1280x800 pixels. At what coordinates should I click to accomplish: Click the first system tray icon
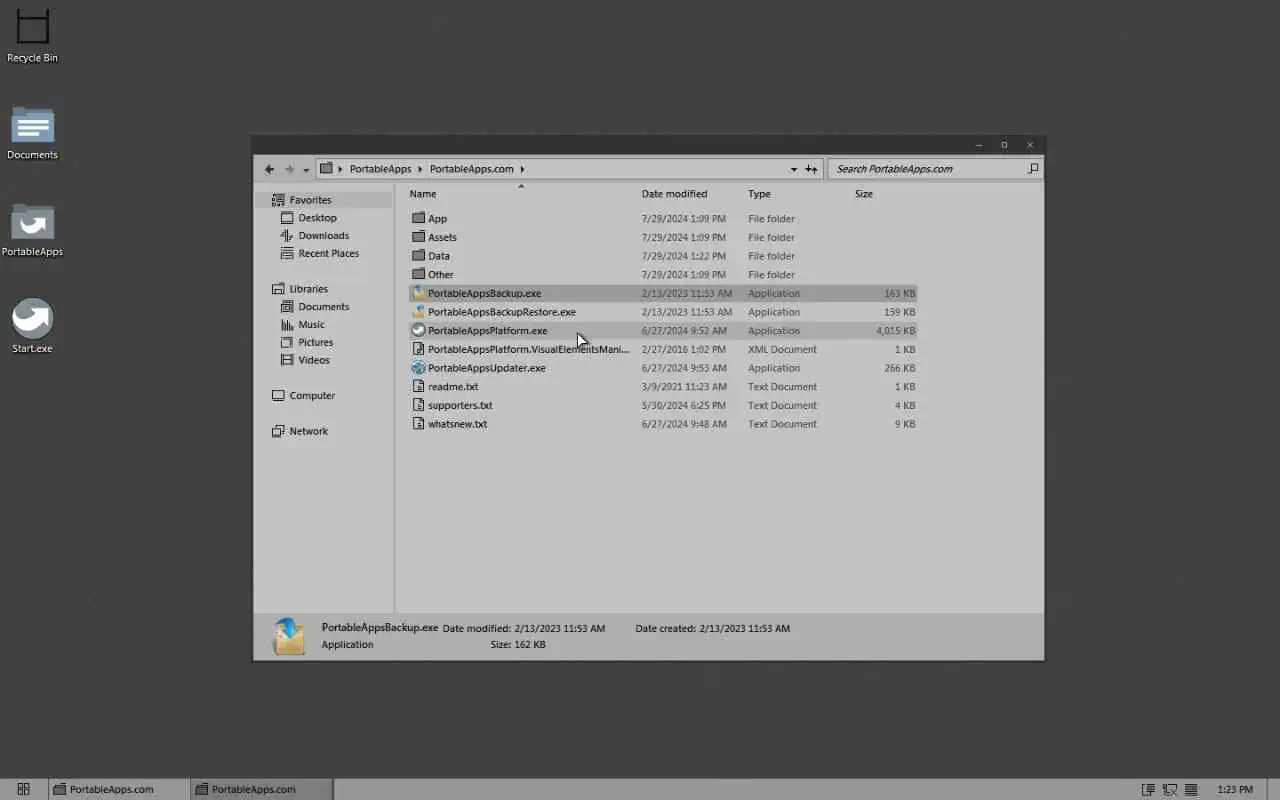1149,790
